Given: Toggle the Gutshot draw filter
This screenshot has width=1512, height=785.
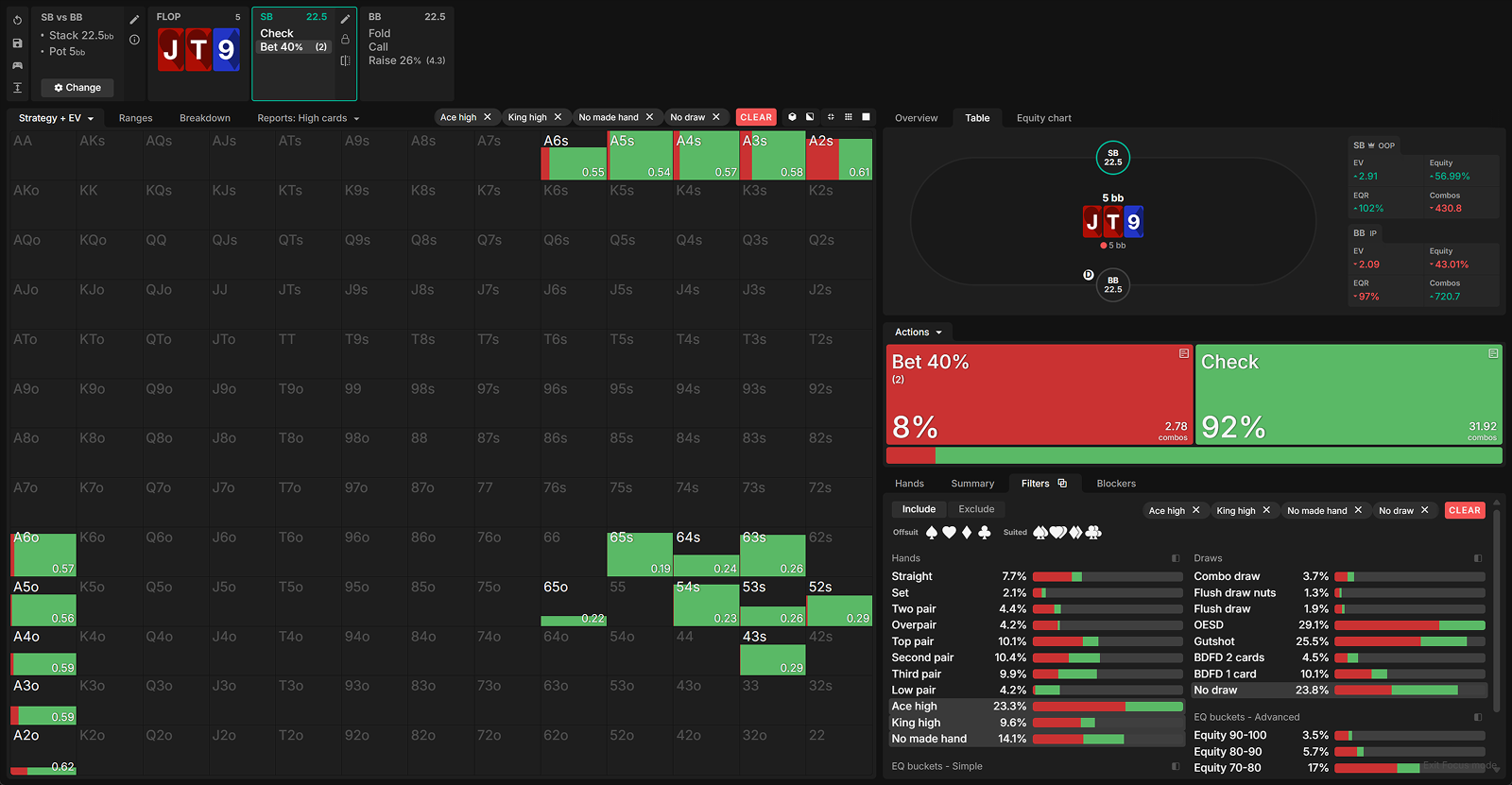Looking at the screenshot, I should [x=1214, y=641].
